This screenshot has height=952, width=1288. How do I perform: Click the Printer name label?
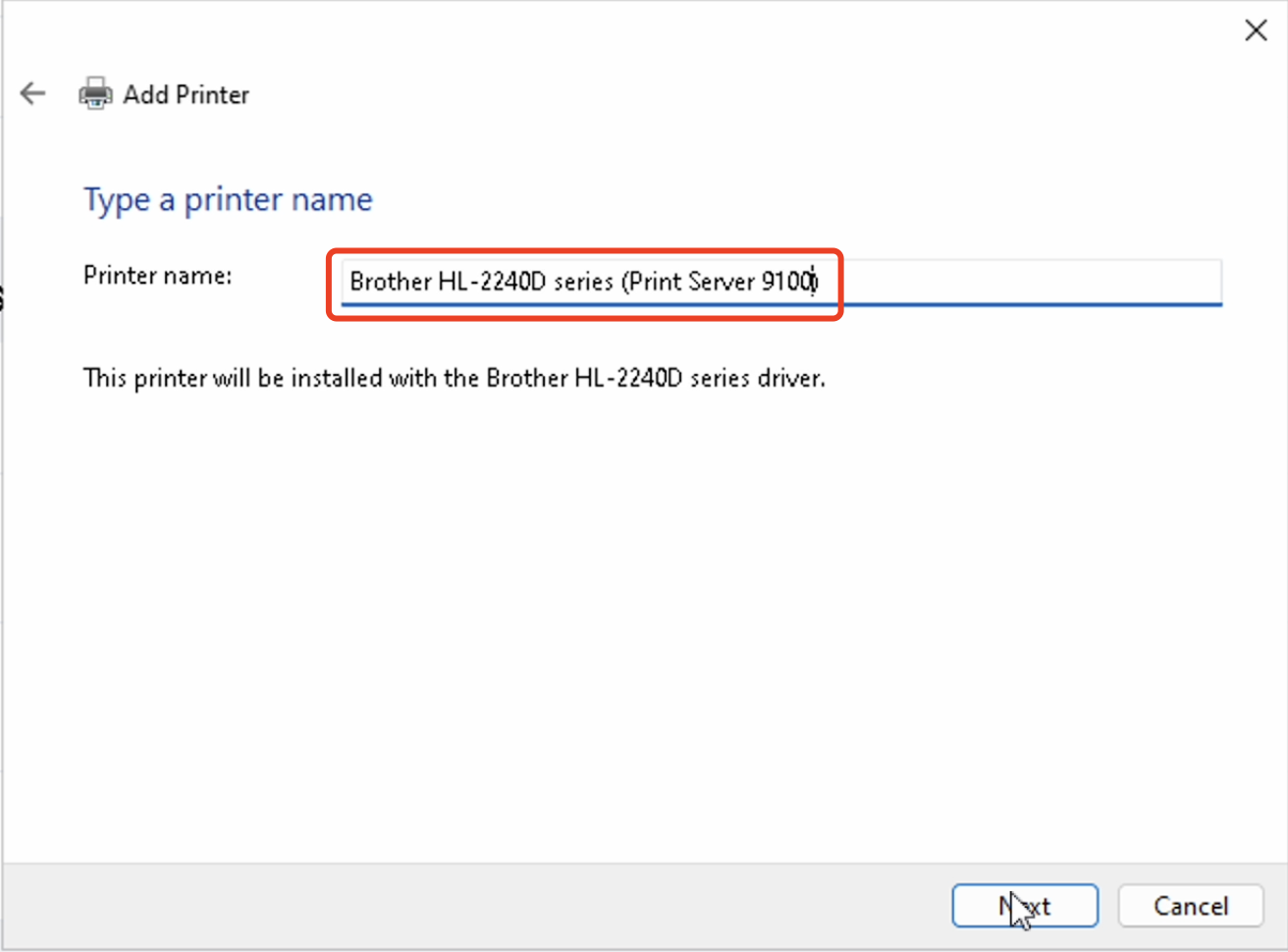tap(157, 276)
